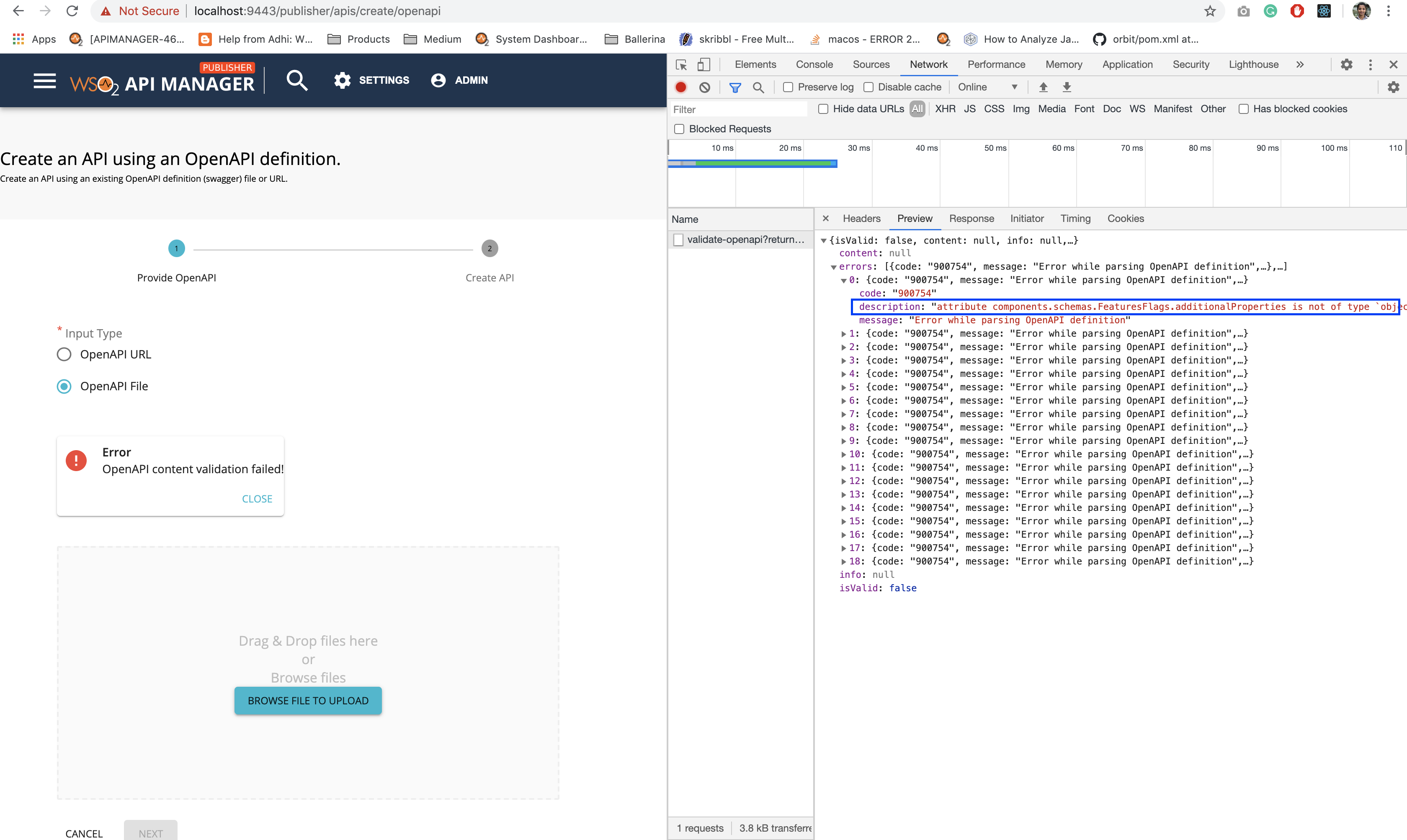Collapse error 0 in the Preview panel
This screenshot has width=1407, height=840.
click(x=844, y=280)
